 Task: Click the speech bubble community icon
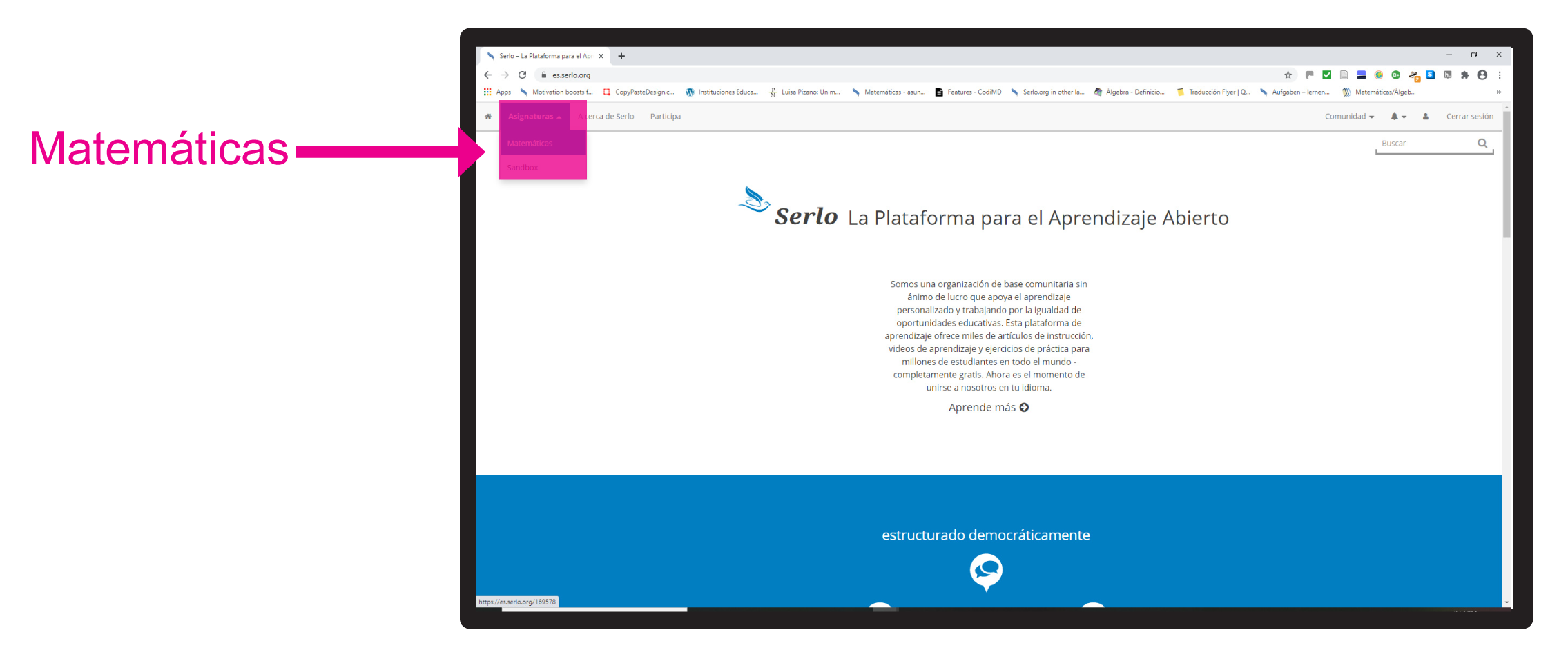[986, 573]
